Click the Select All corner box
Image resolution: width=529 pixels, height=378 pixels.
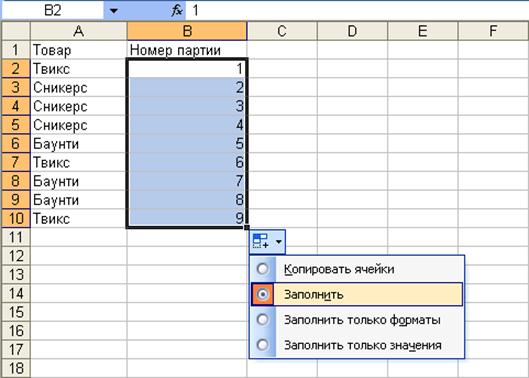point(16,31)
